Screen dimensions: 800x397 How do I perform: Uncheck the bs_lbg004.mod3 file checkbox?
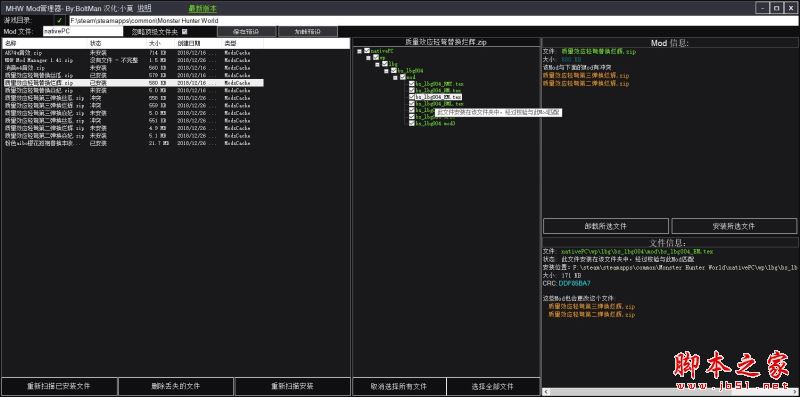click(x=412, y=123)
